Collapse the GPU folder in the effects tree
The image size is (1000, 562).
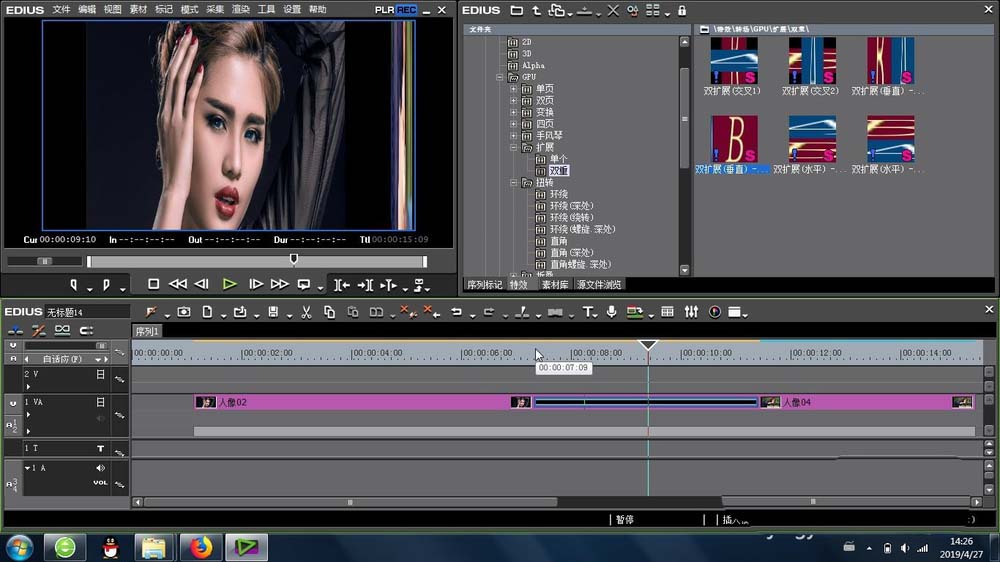[500, 77]
